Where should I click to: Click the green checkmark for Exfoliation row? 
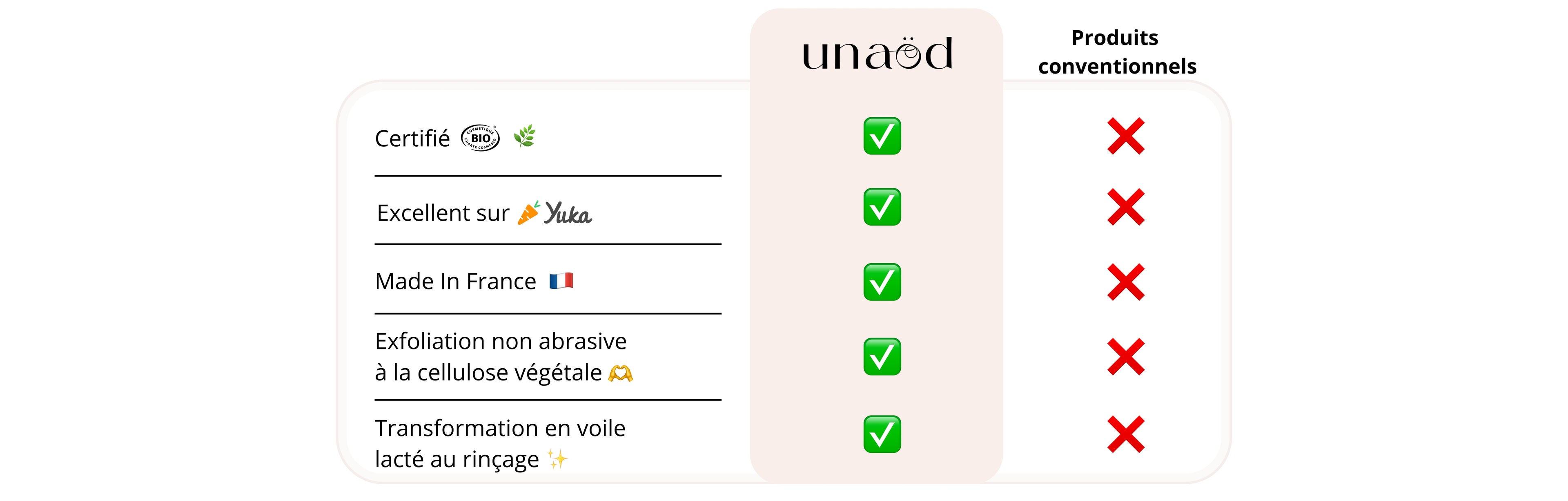coord(882,357)
